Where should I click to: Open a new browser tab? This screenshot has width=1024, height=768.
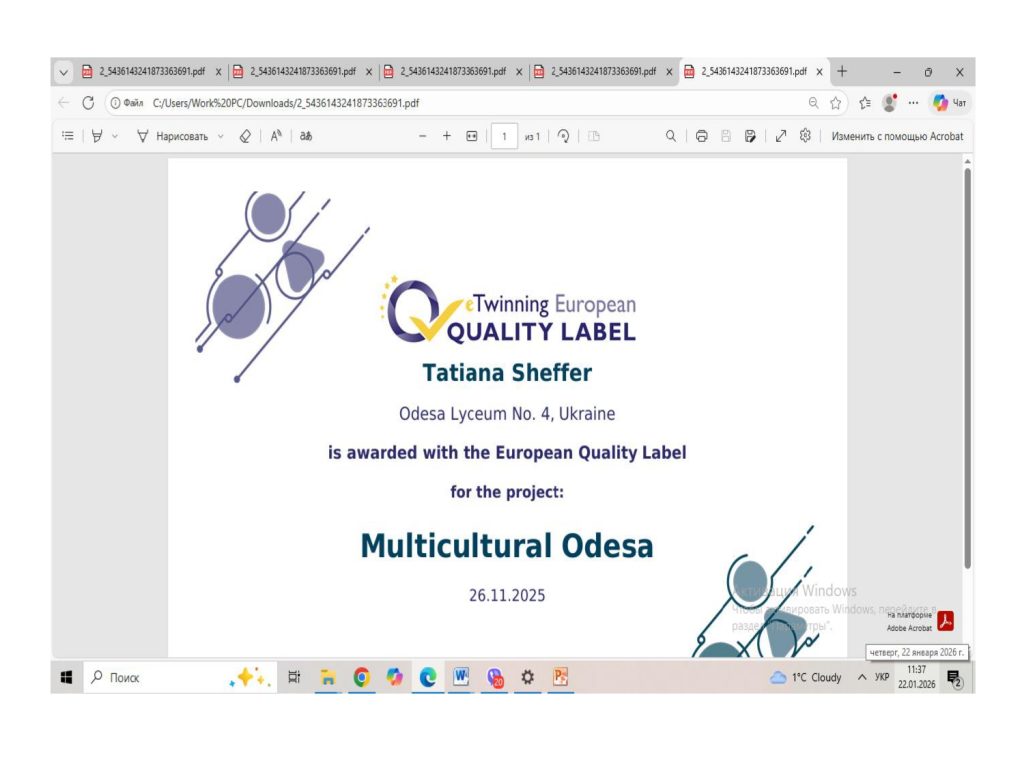point(842,71)
